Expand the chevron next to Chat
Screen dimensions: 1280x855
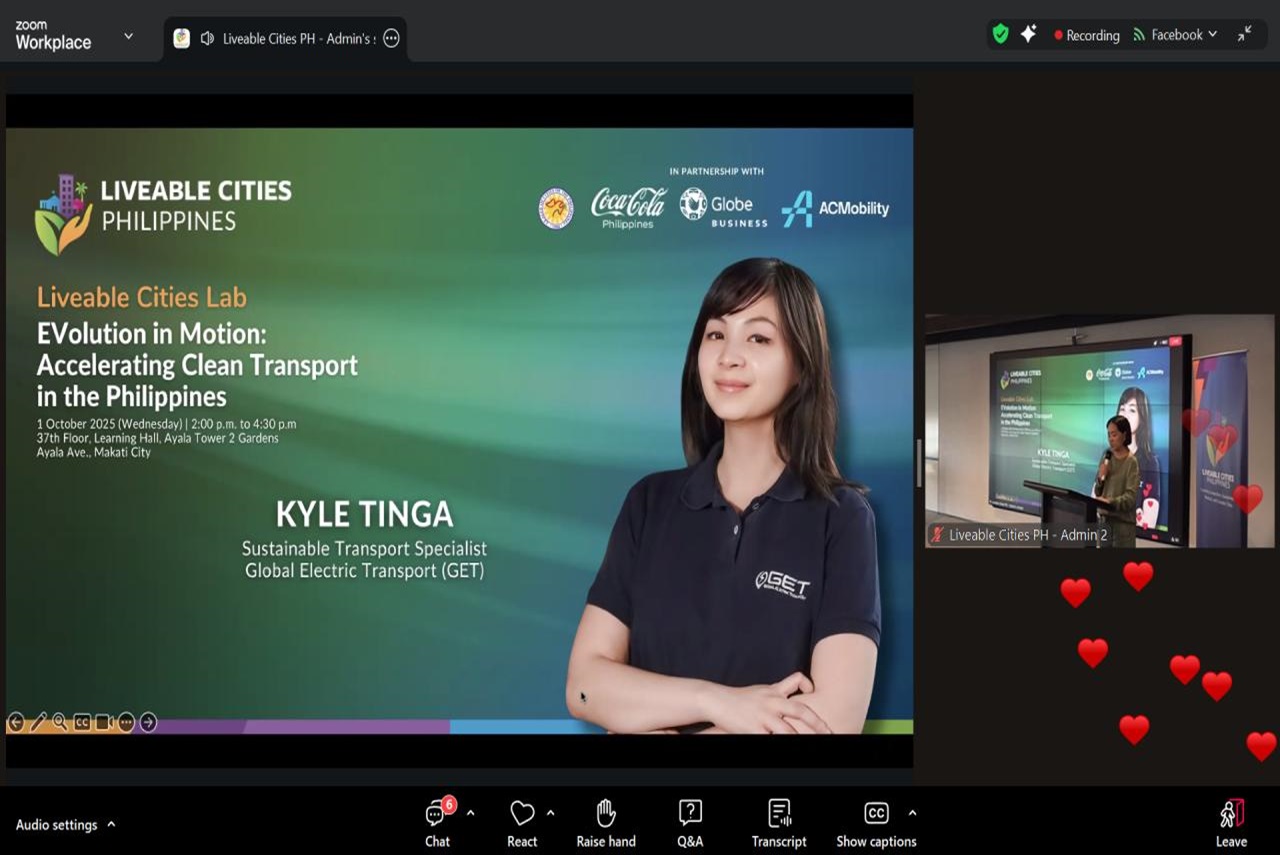(470, 813)
